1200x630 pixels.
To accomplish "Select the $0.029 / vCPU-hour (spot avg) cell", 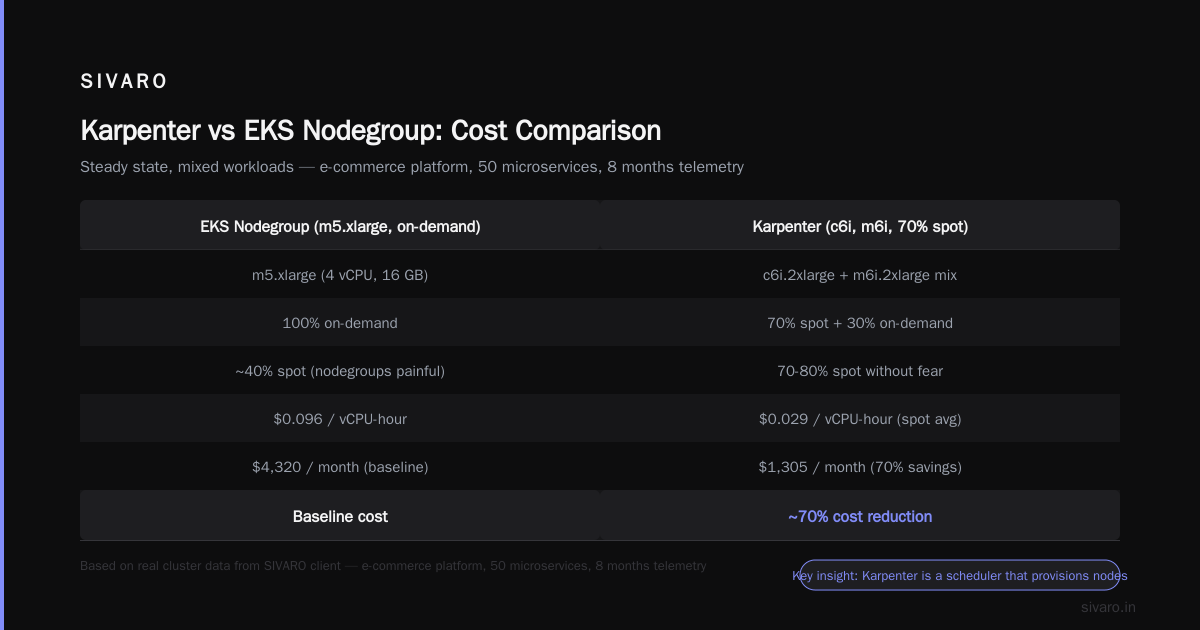I will pyautogui.click(x=860, y=418).
